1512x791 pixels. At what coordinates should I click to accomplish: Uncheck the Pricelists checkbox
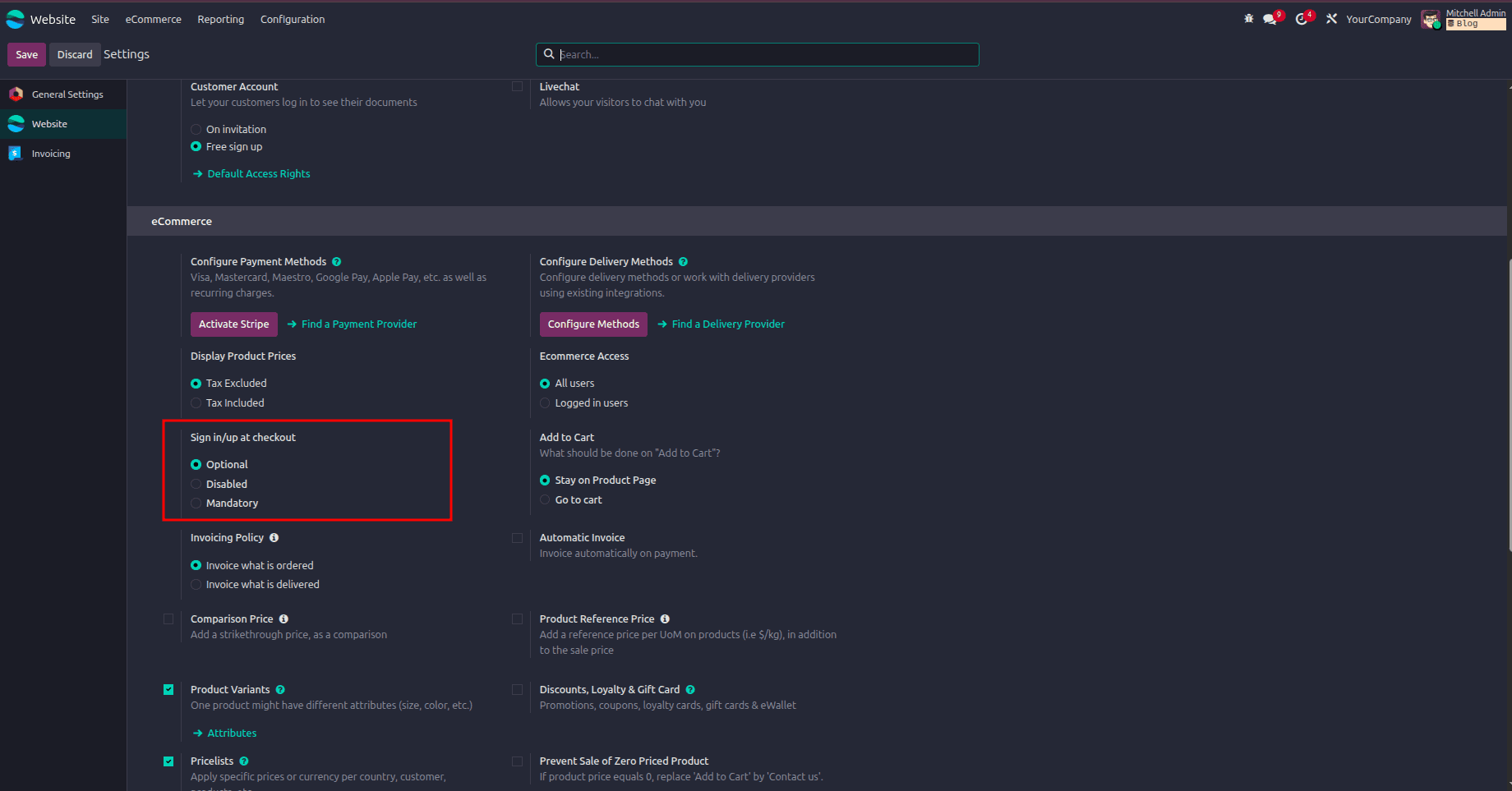point(168,761)
